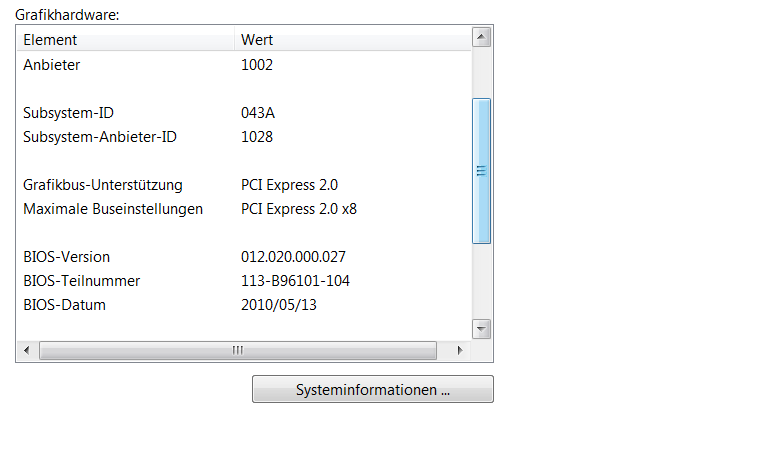Click the PCI Express 2.0 x8 value
The height and width of the screenshot is (472, 766).
click(299, 209)
